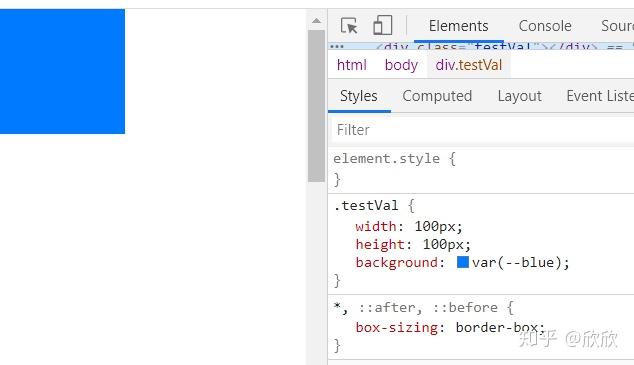Image resolution: width=634 pixels, height=365 pixels.
Task: Edit the border-box value
Action: (x=497, y=327)
